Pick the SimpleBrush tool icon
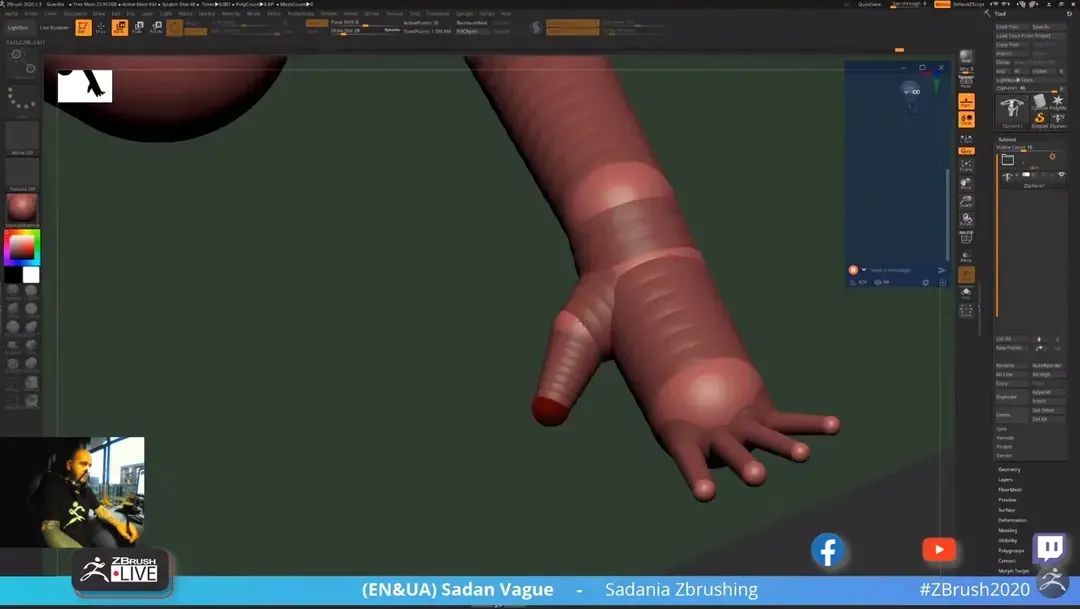 (x=1039, y=119)
